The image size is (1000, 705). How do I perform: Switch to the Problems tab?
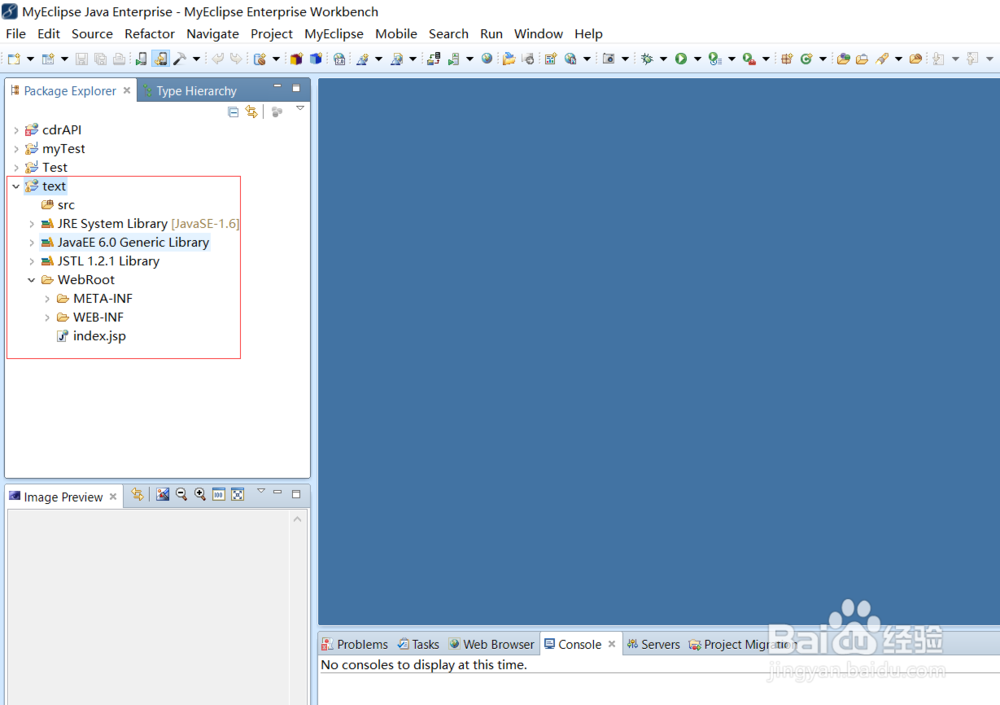click(355, 644)
